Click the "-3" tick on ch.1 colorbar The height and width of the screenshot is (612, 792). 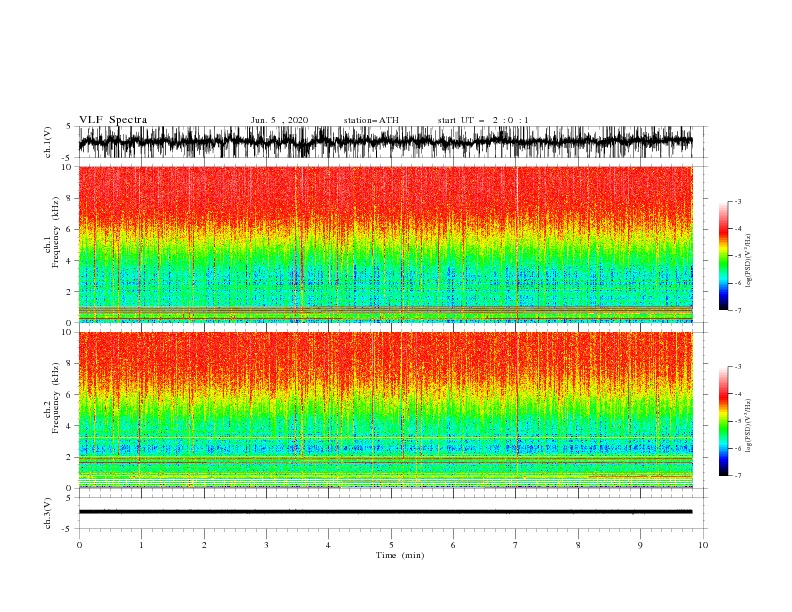pyautogui.click(x=737, y=201)
